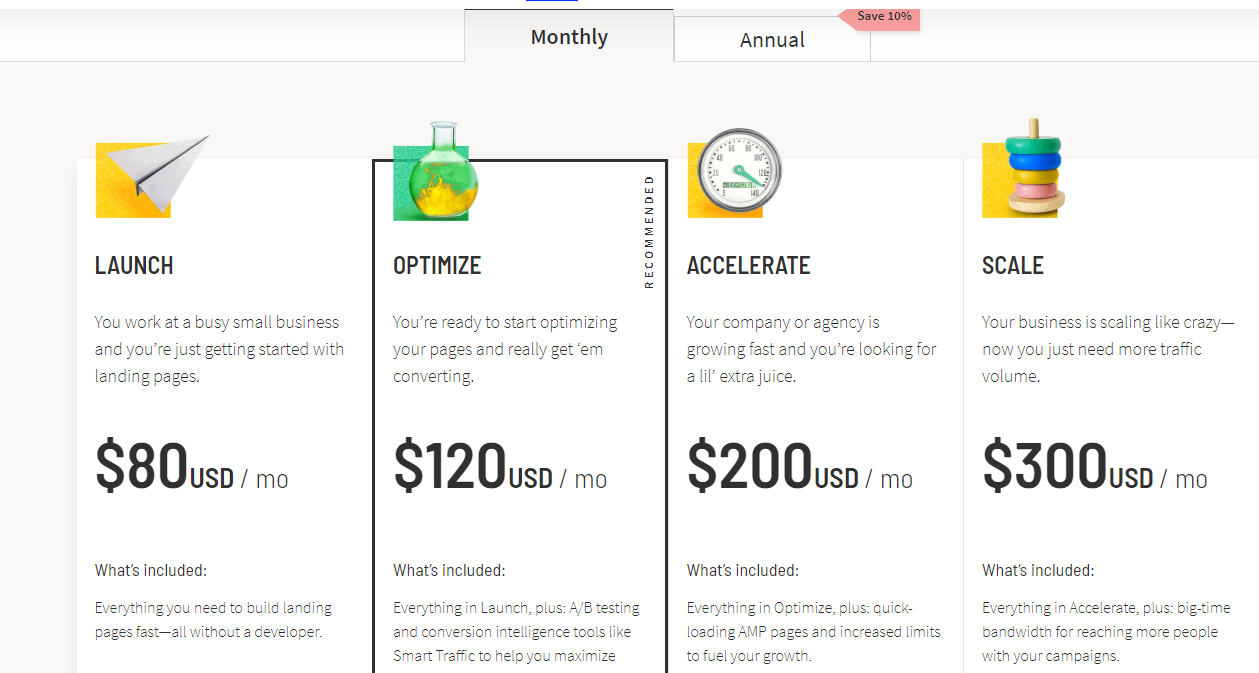Click the Save 10% badge
Screen dimensions: 1259x673
tap(883, 17)
